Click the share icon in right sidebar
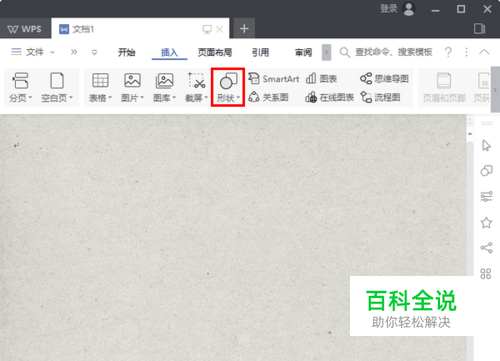The width and height of the screenshot is (500, 361). tap(486, 248)
